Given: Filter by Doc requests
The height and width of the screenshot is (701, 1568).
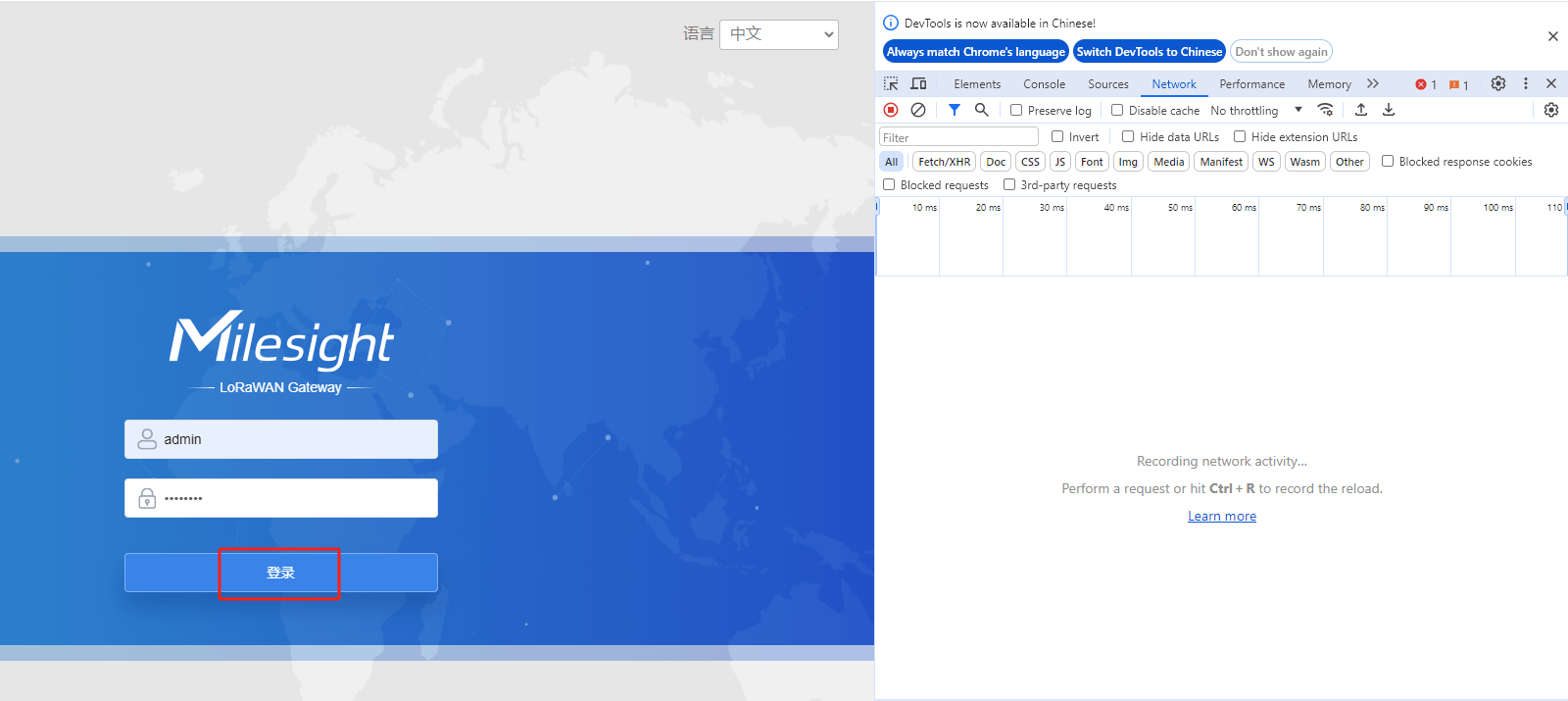Looking at the screenshot, I should tap(996, 162).
